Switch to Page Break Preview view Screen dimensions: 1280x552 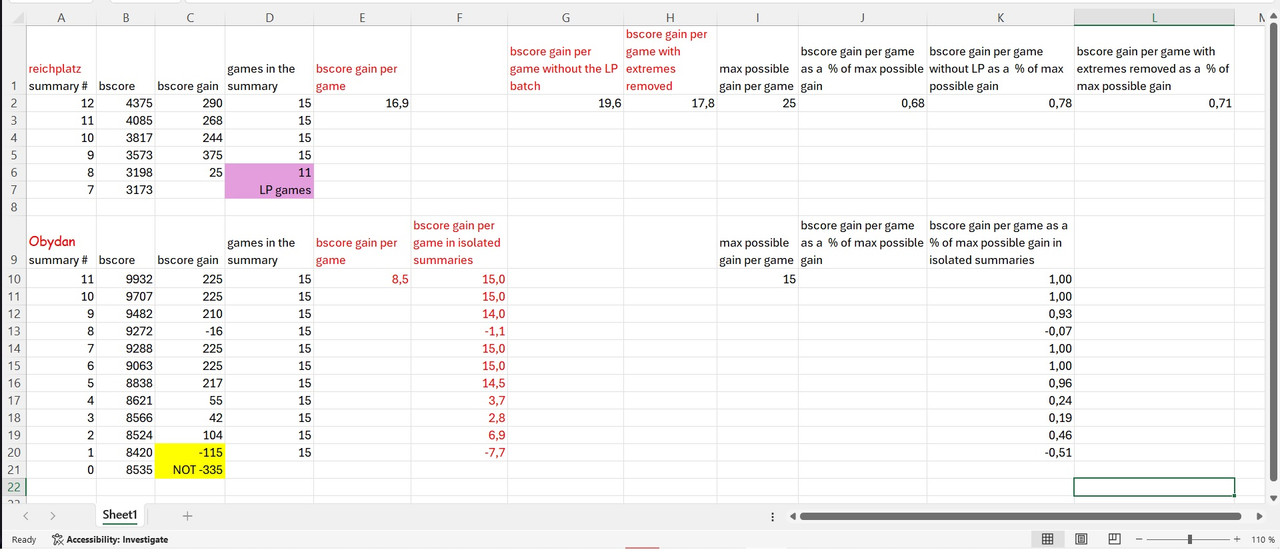[x=1115, y=539]
